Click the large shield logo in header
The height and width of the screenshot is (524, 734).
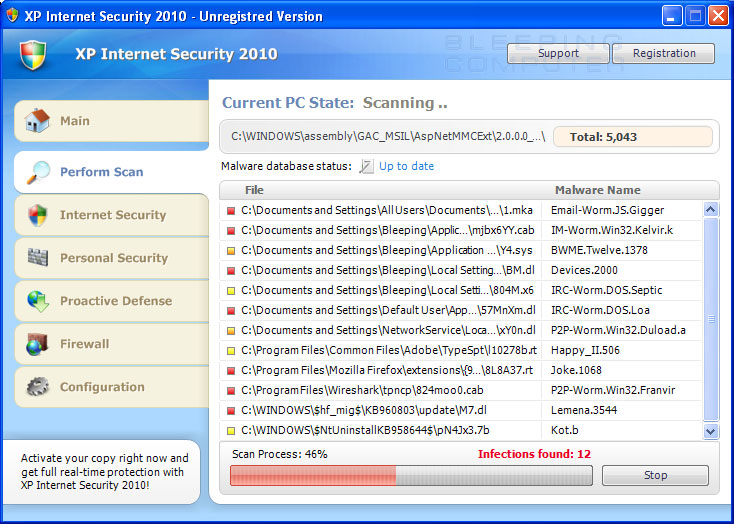pos(33,55)
